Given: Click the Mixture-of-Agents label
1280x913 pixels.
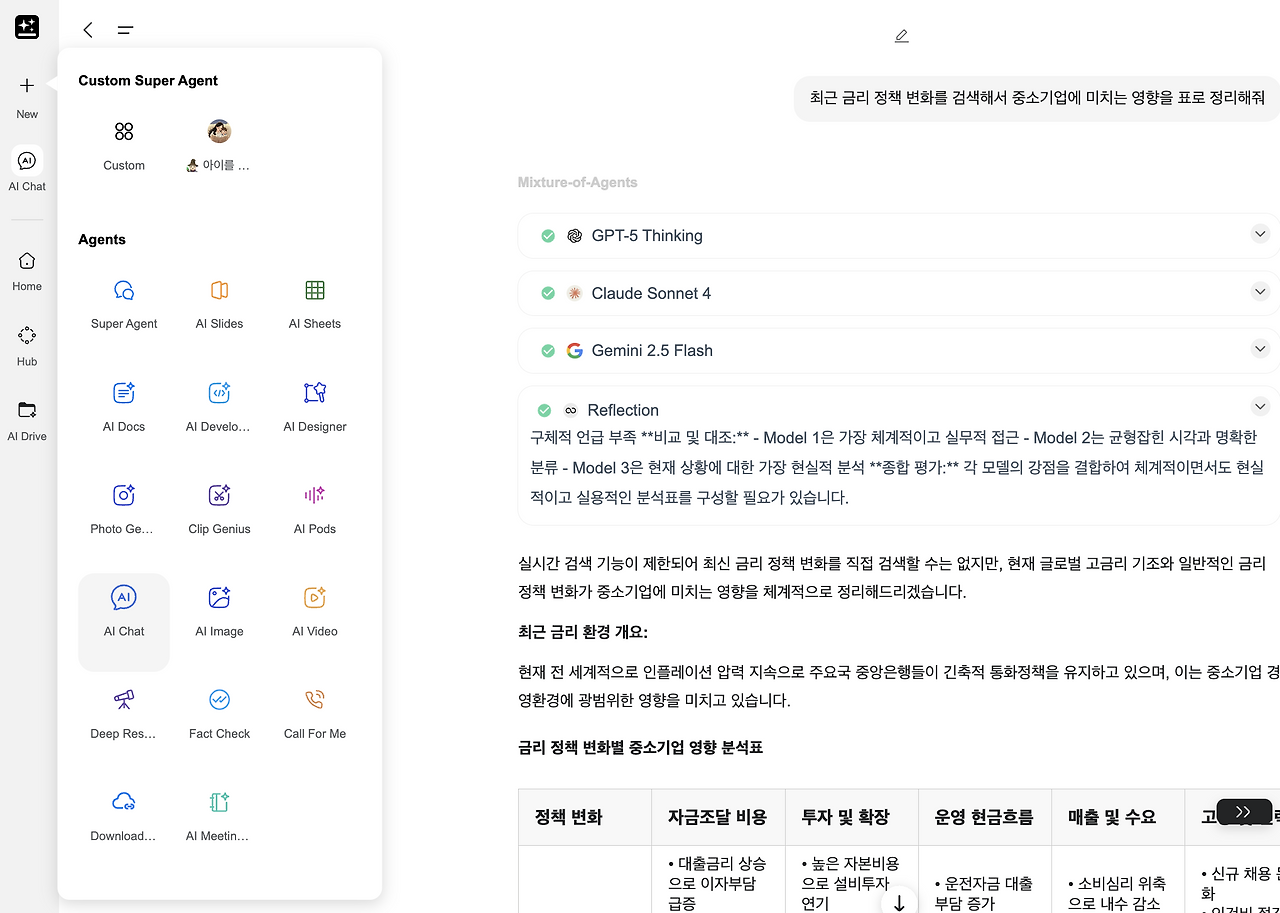Looking at the screenshot, I should pos(577,182).
